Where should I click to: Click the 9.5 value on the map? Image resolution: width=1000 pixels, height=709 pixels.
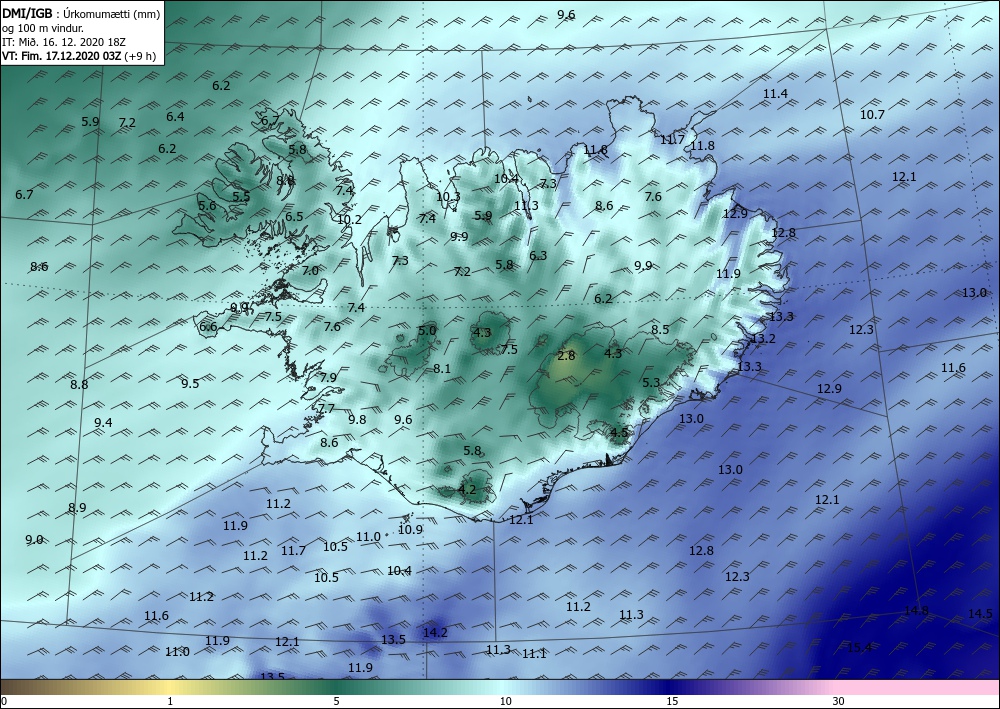click(x=190, y=384)
